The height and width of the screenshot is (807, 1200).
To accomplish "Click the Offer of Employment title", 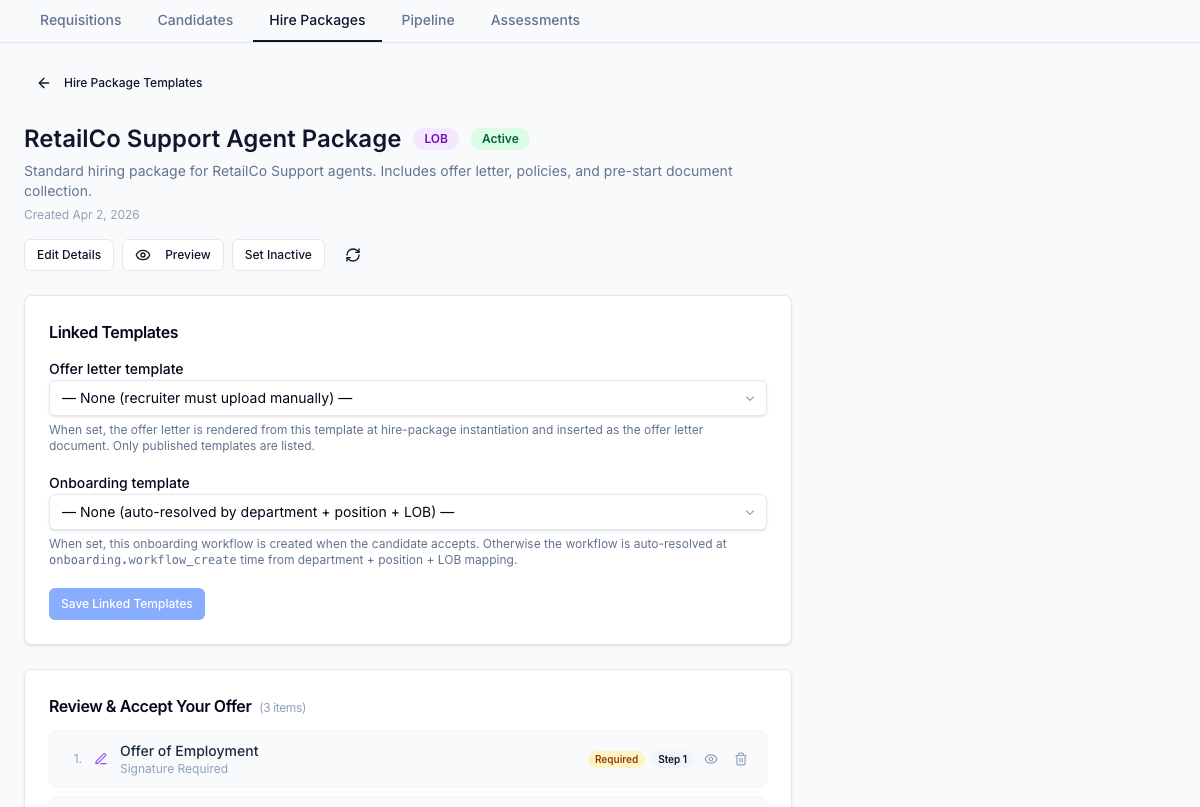I will click(x=189, y=751).
